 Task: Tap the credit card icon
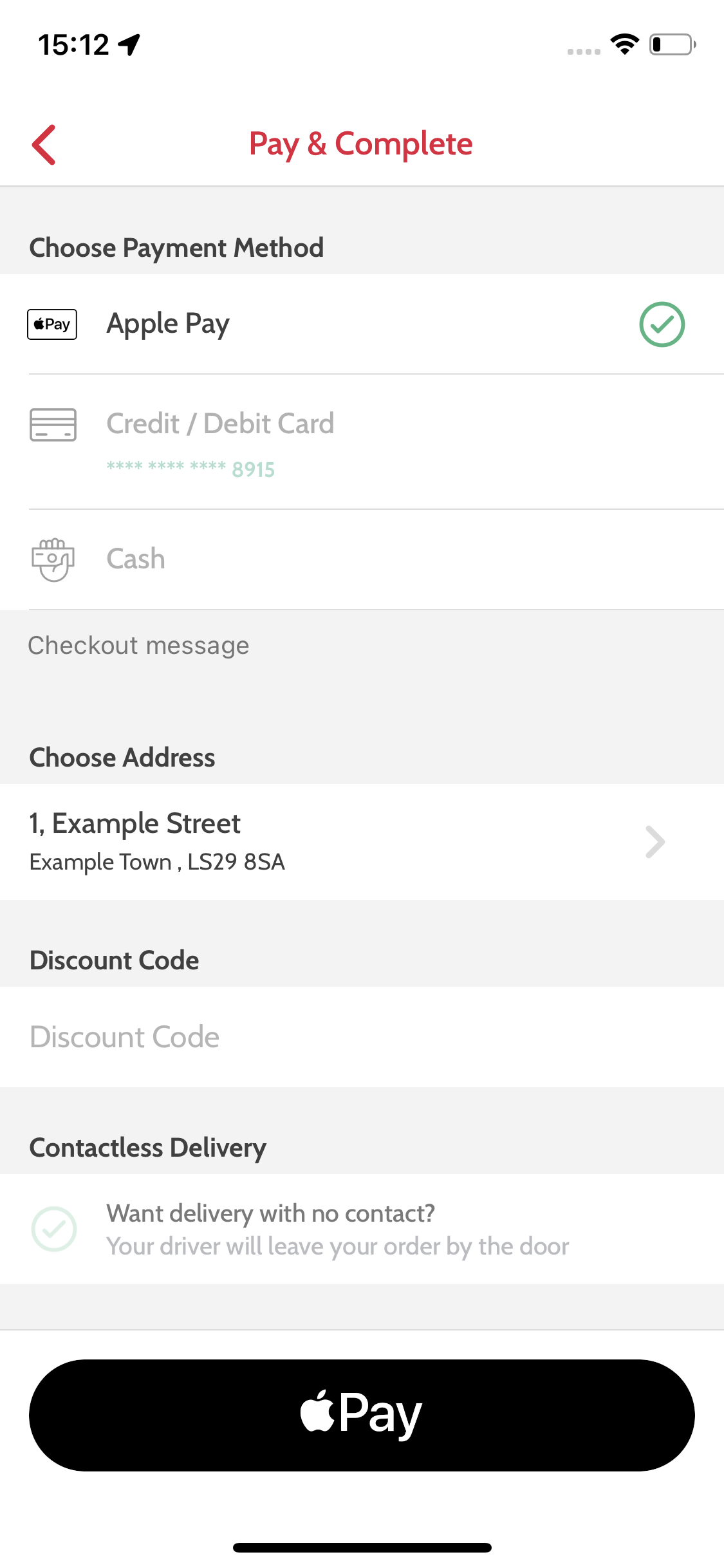click(53, 425)
